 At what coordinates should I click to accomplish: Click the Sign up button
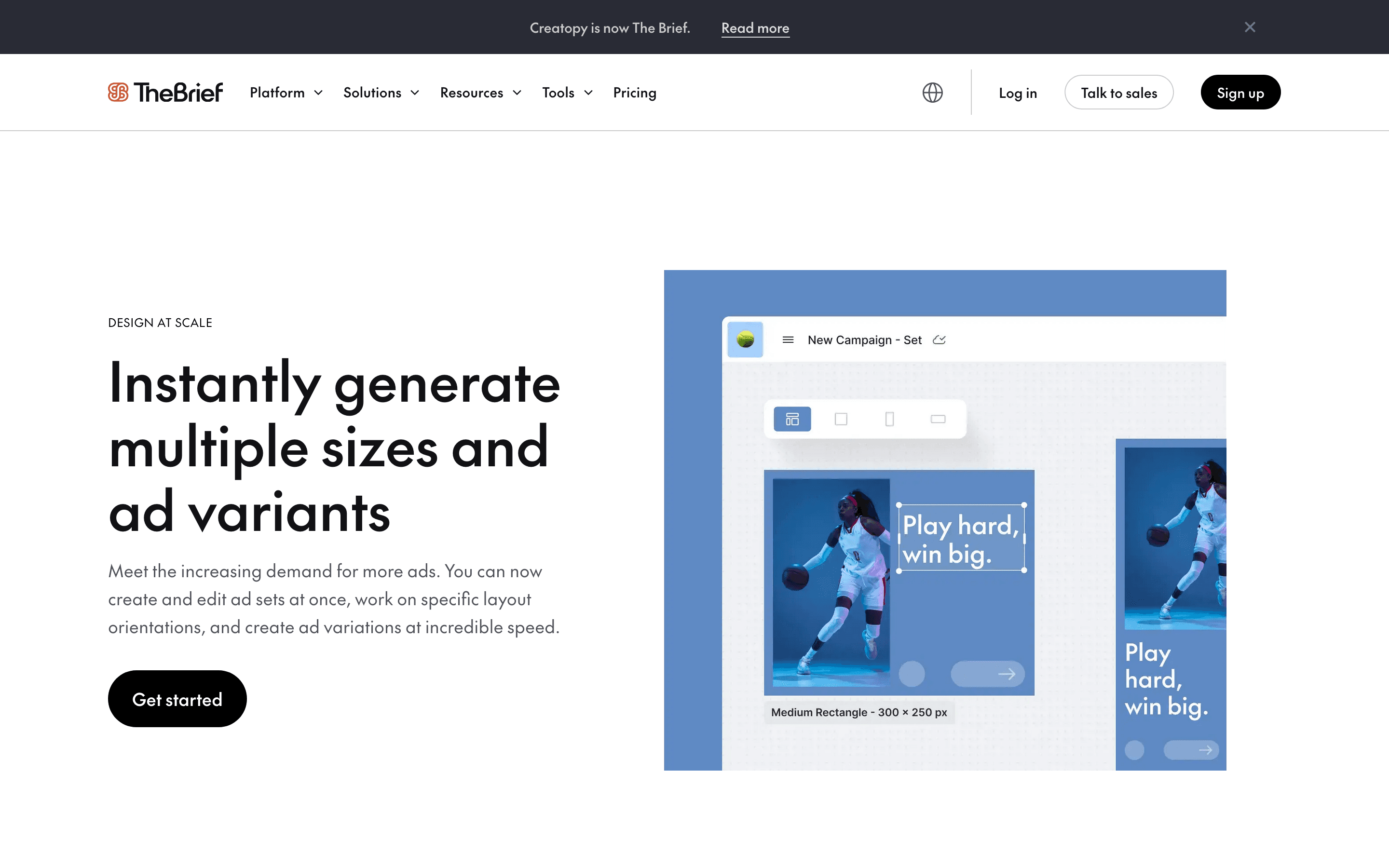[x=1240, y=93]
